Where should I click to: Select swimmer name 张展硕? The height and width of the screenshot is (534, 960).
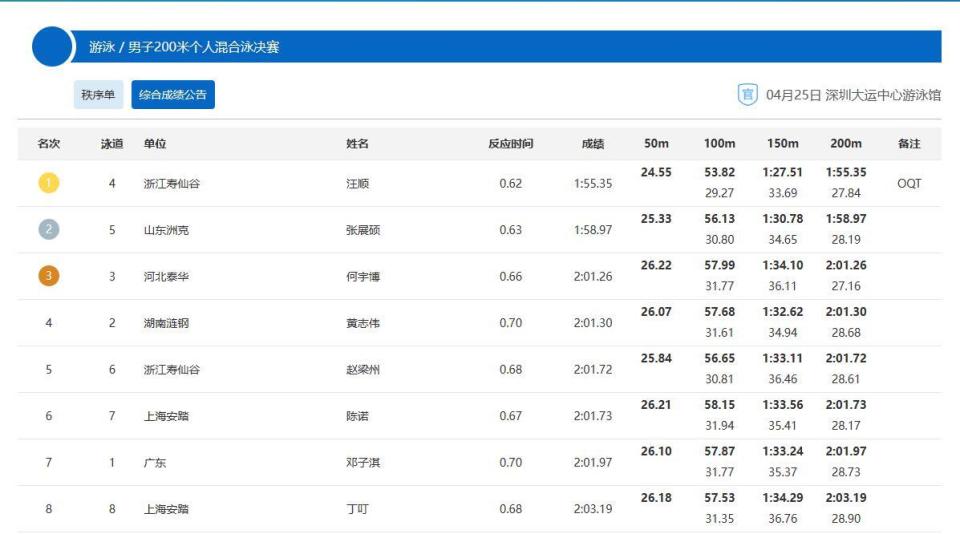[363, 230]
